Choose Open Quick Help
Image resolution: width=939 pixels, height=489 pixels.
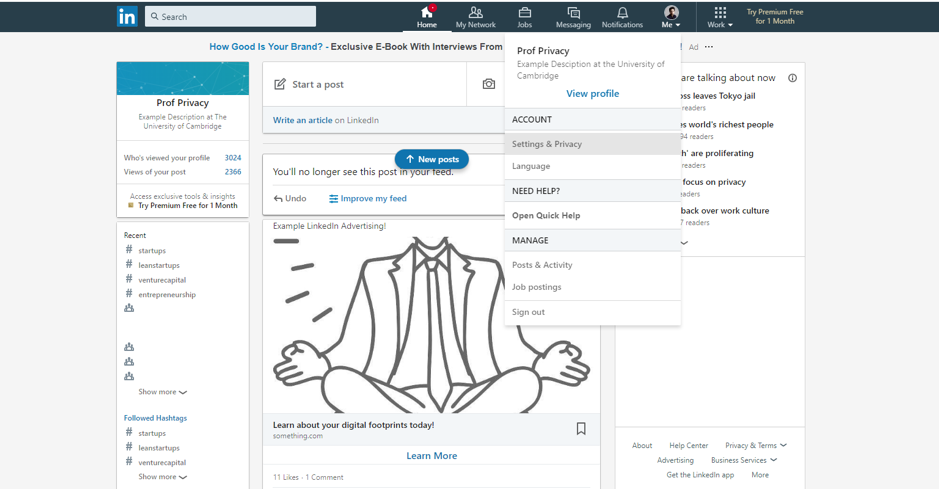[592, 215]
